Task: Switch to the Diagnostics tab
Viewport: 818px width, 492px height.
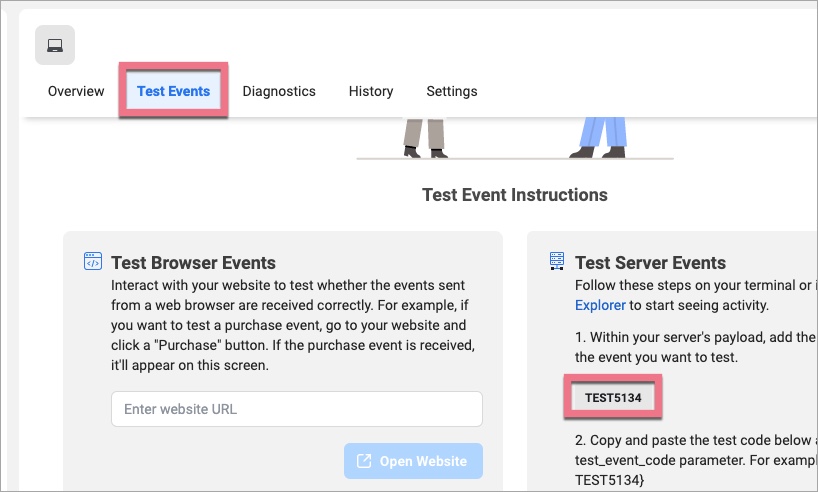Action: click(x=279, y=91)
